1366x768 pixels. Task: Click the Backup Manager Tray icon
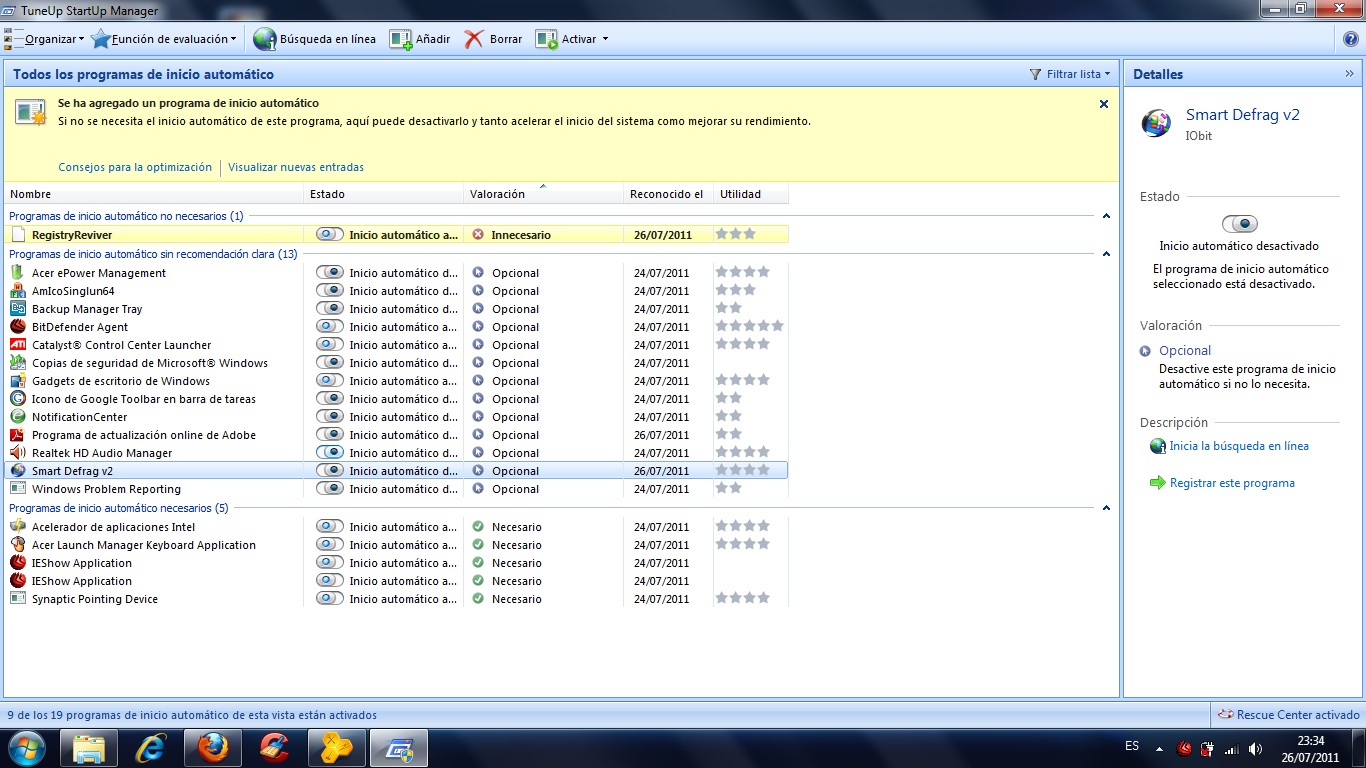pos(17,309)
